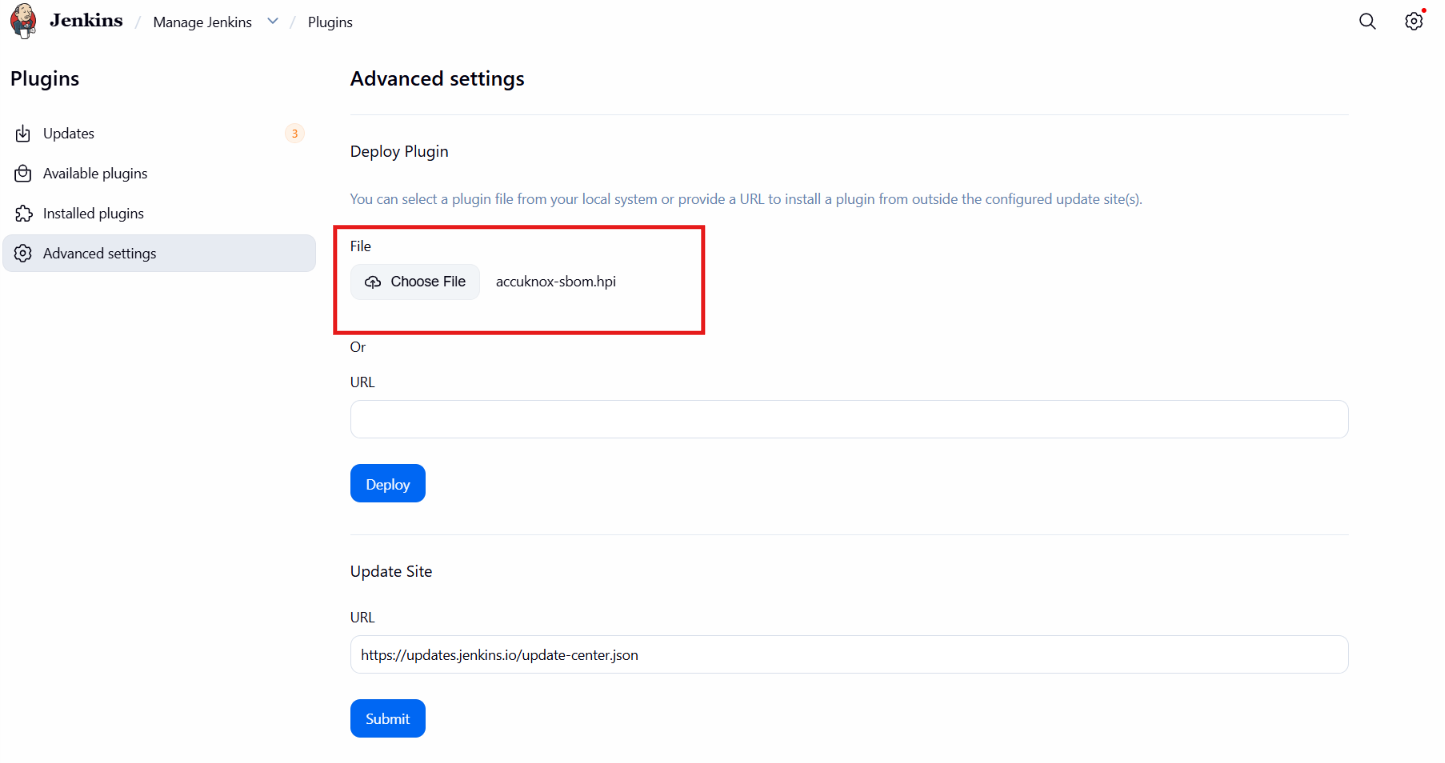
Task: Click the Advanced settings page heading
Action: [437, 79]
